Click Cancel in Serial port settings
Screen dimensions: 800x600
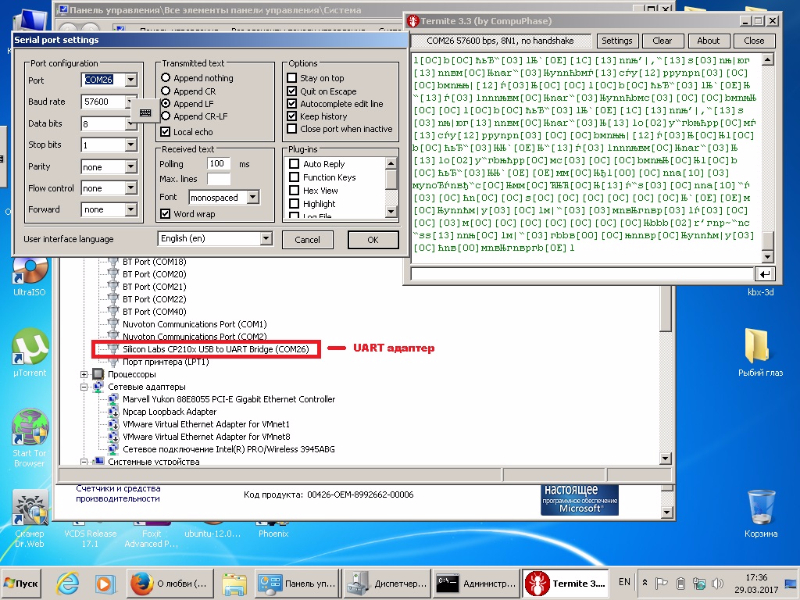pos(307,240)
